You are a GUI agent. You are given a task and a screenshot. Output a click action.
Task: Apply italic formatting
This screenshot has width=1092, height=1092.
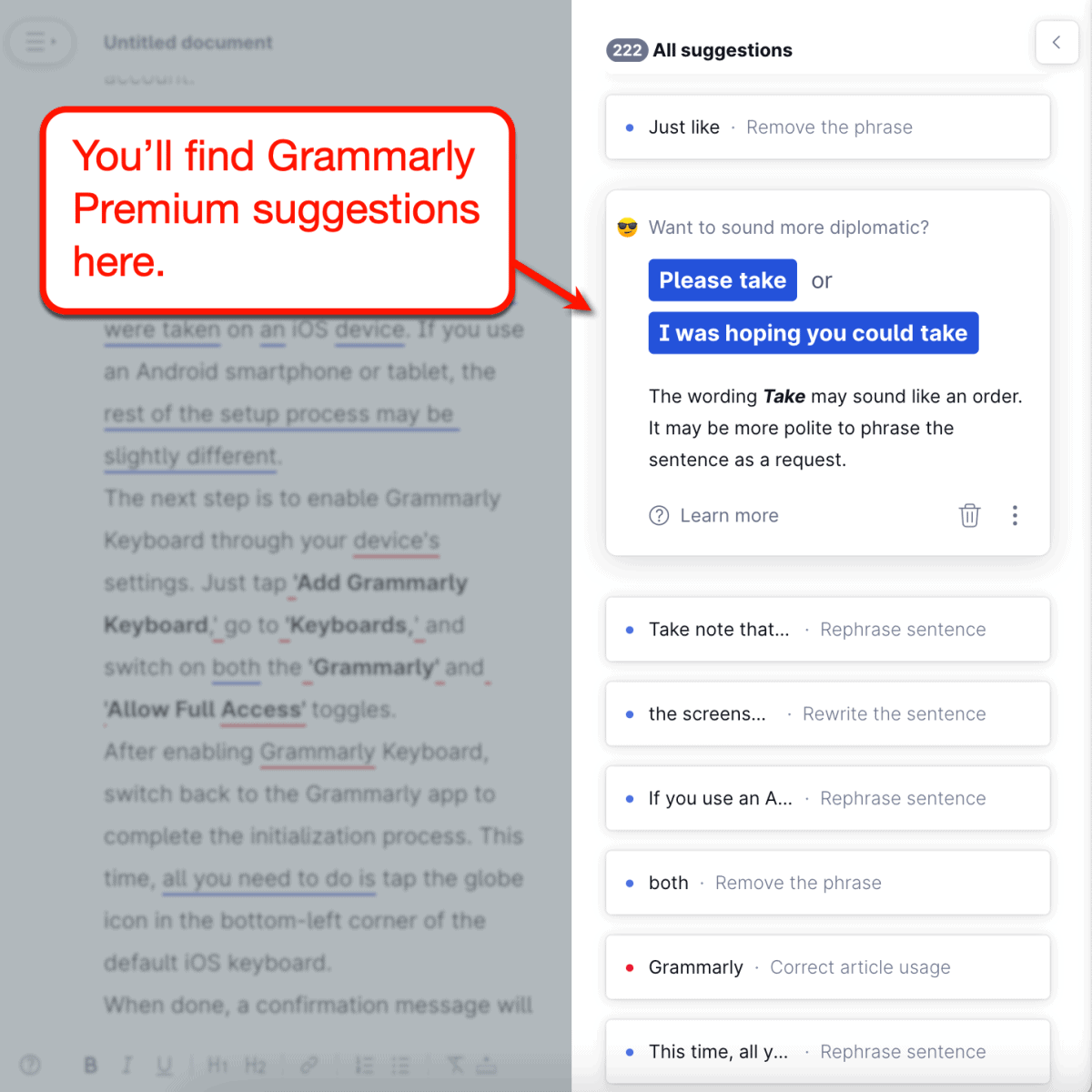tap(126, 1065)
